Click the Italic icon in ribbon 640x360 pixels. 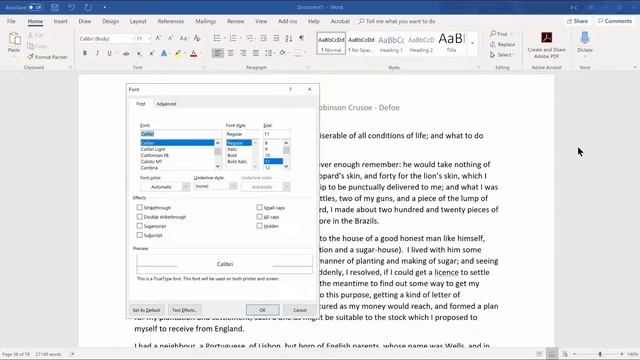pyautogui.click(x=97, y=53)
